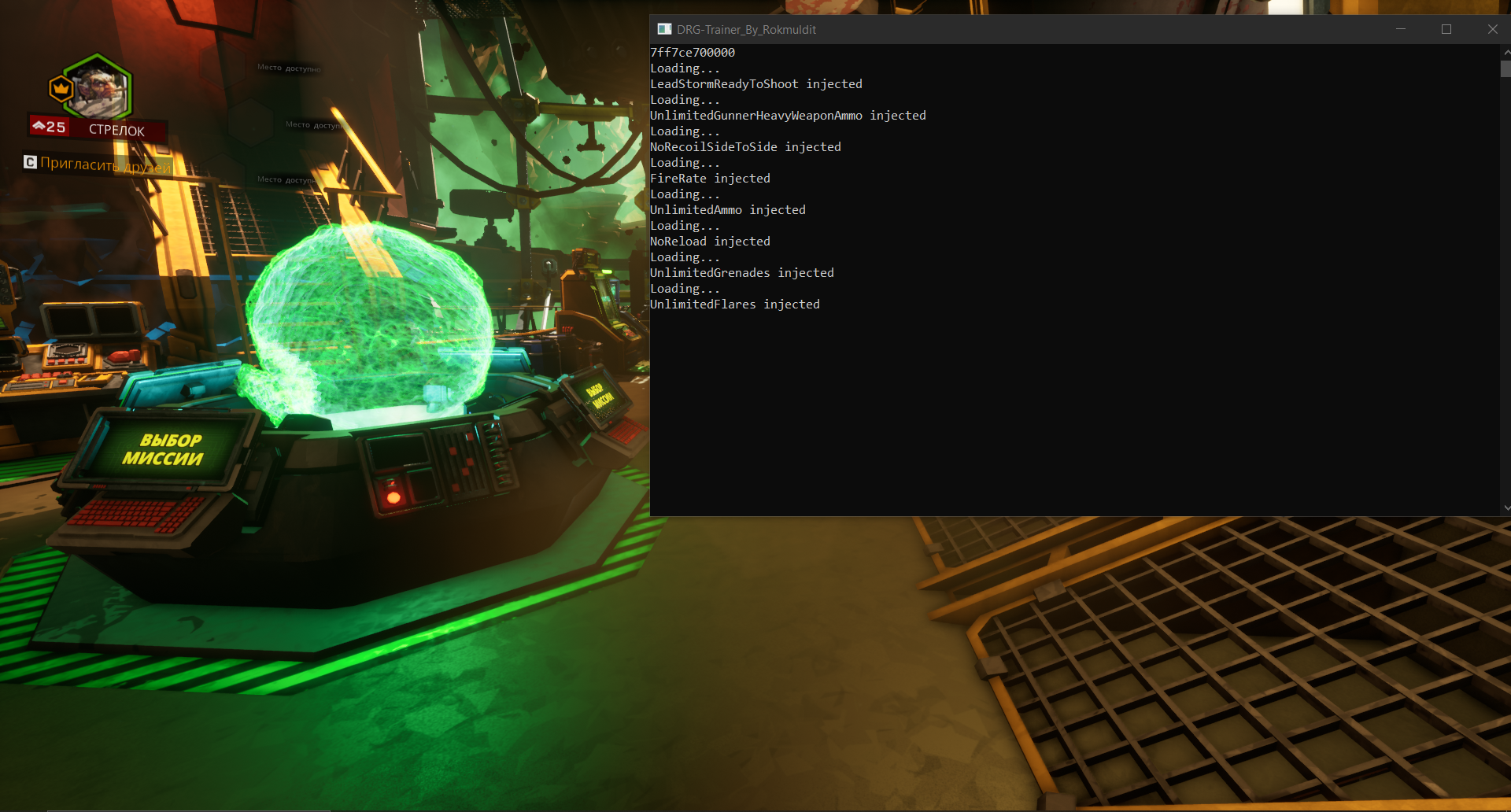Click the LeadStormReadyToShoot injected line
Image resolution: width=1511 pixels, height=812 pixels.
tap(756, 84)
